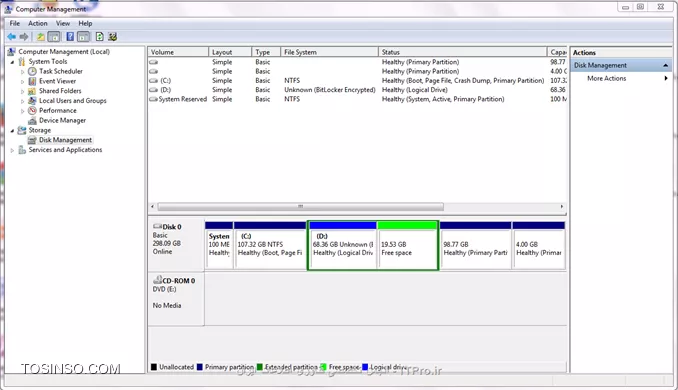Click the Forward arrow toolbar icon
This screenshot has height=390, width=678.
coord(24,37)
